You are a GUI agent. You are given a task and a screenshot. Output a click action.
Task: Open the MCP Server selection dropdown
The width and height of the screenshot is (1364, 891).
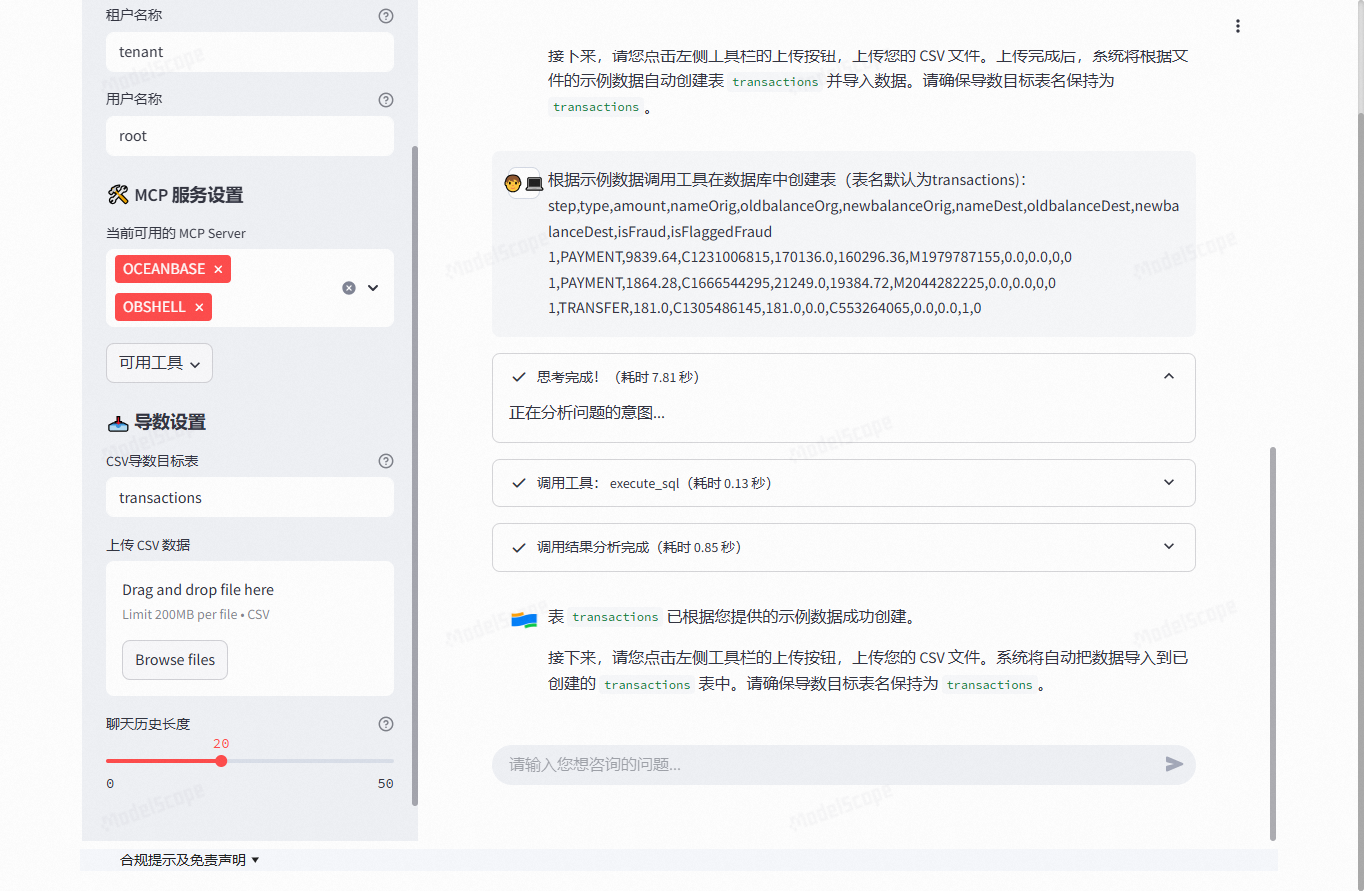coord(372,287)
